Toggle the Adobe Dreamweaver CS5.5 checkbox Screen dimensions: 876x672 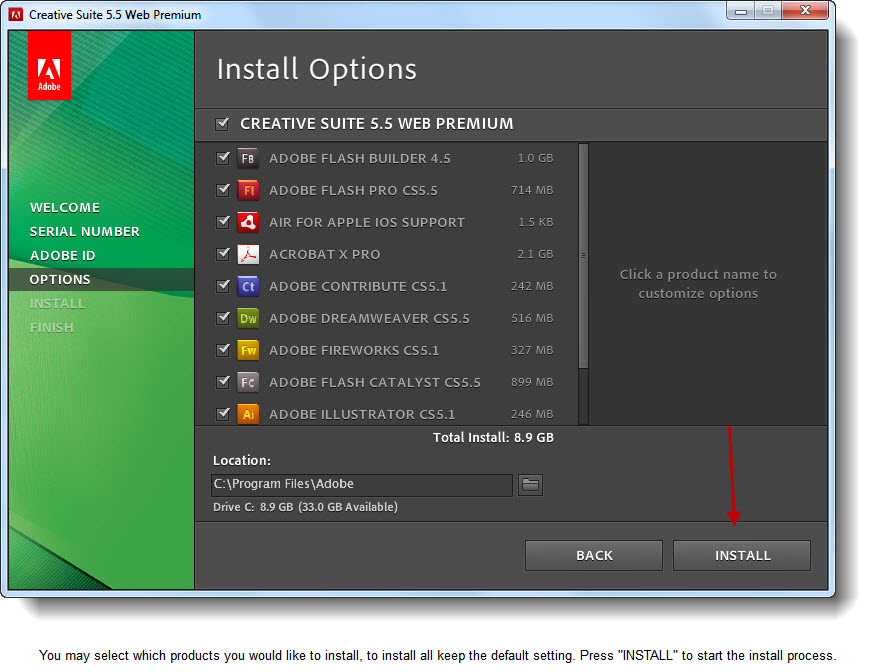pyautogui.click(x=223, y=318)
